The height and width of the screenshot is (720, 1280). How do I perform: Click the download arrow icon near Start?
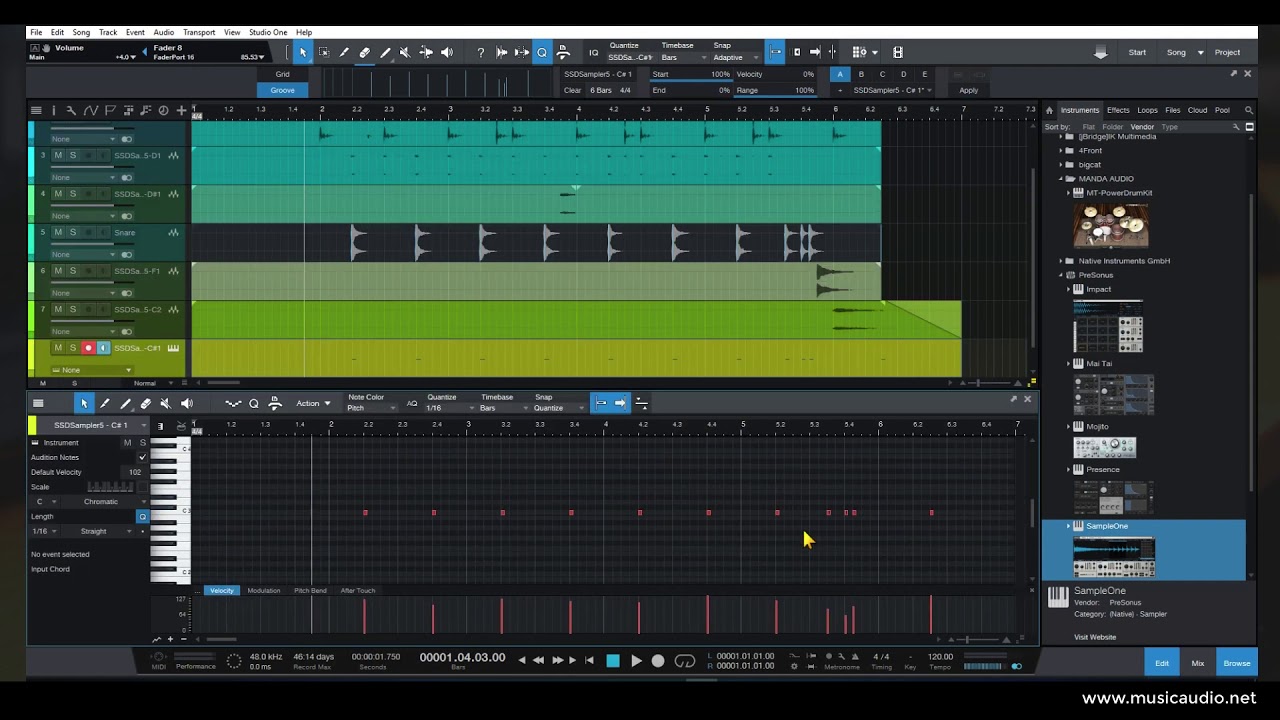tap(1101, 52)
